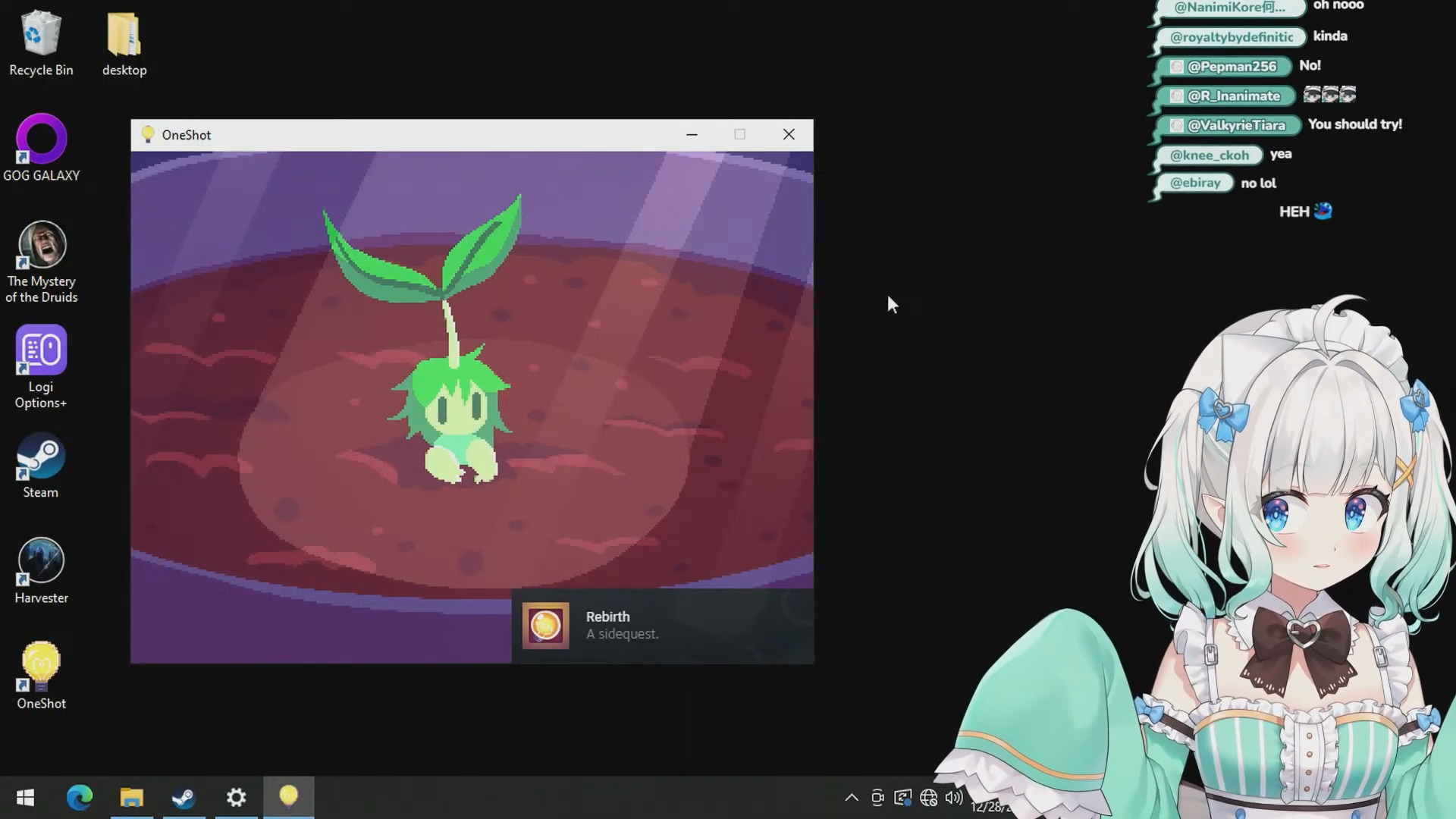The width and height of the screenshot is (1456, 819).
Task: Open Microsoft Edge from the taskbar
Action: click(x=80, y=797)
